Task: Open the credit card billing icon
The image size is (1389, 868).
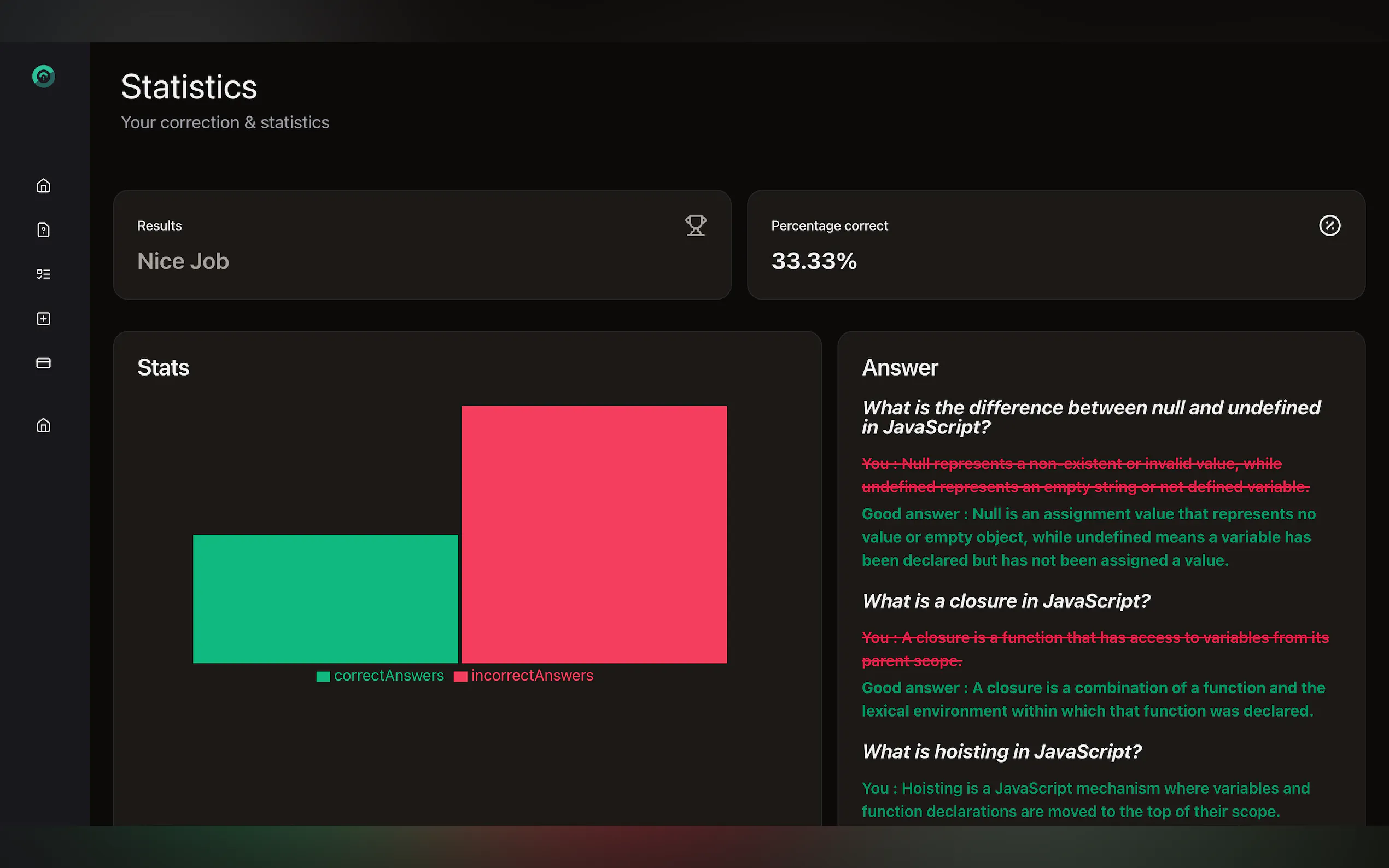Action: coord(44,363)
